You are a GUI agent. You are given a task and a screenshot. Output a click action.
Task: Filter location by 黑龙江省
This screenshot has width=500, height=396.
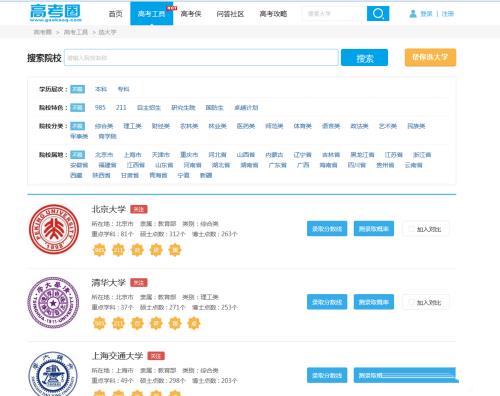point(362,155)
